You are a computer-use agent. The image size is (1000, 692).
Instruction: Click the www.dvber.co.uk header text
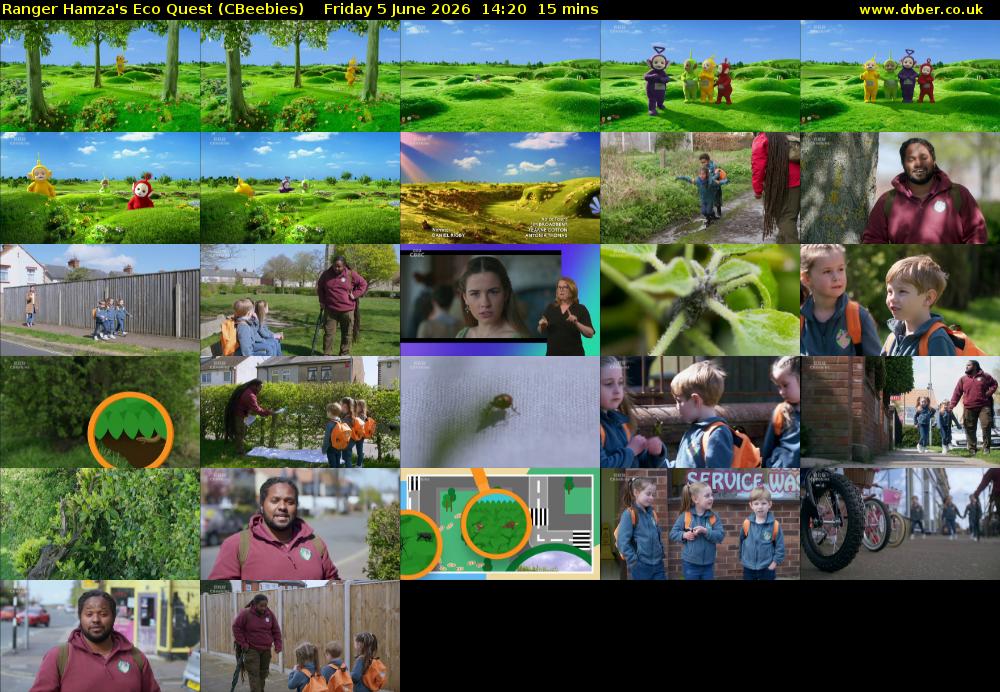(921, 10)
